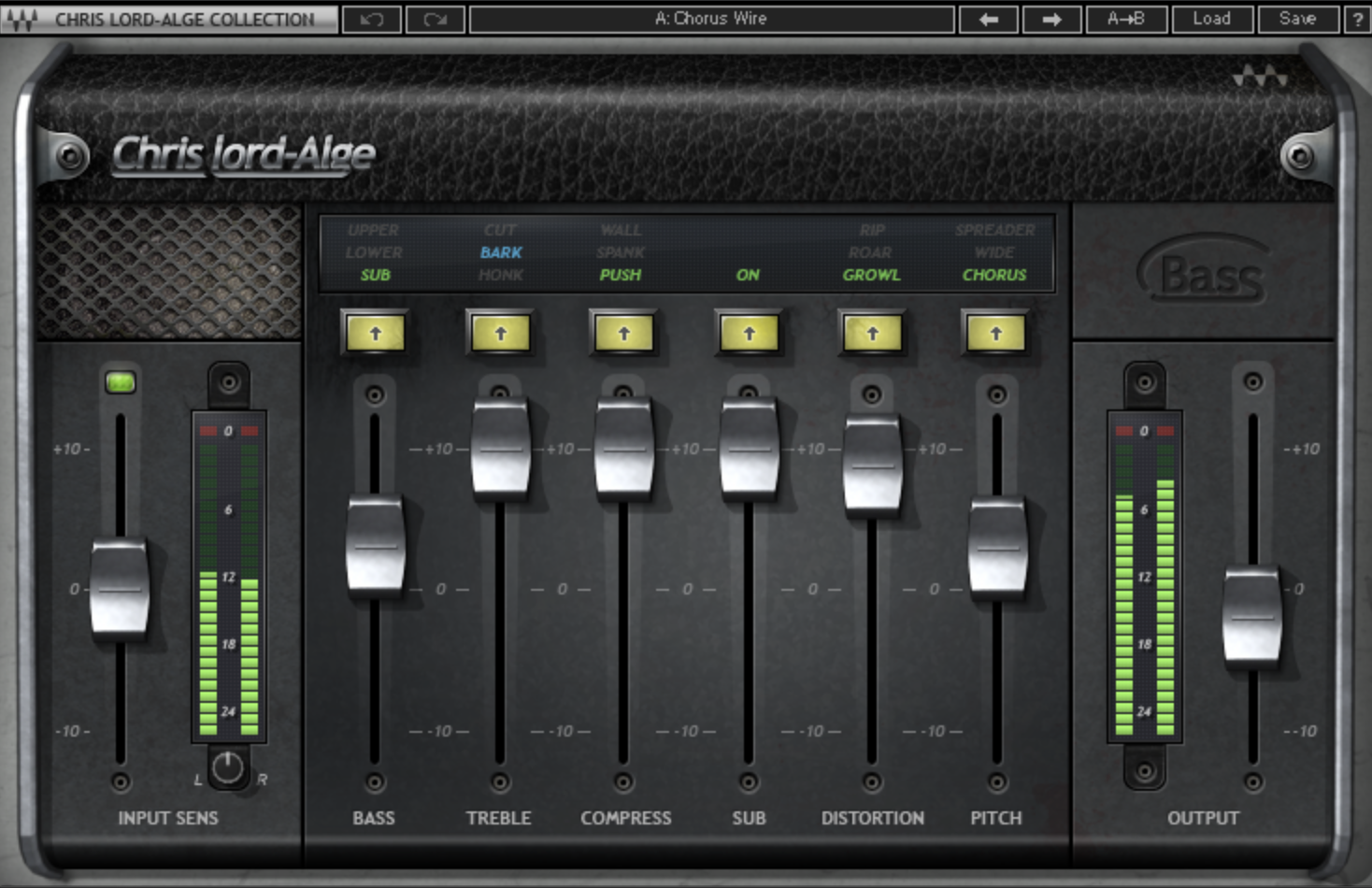1372x888 pixels.
Task: Open the preset menu showing A: Chorus Wire
Action: 711,19
